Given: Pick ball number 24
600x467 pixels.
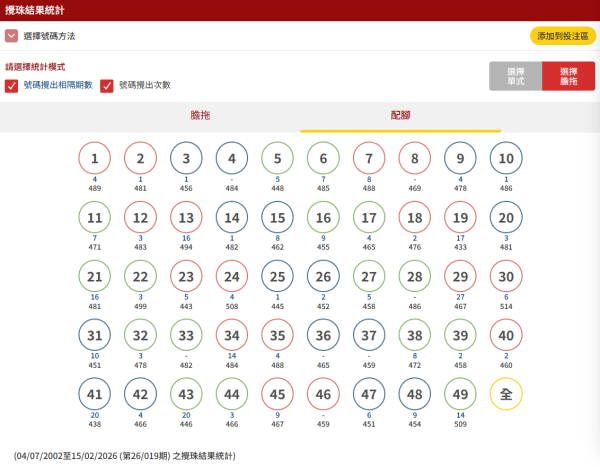Looking at the screenshot, I should 232,276.
